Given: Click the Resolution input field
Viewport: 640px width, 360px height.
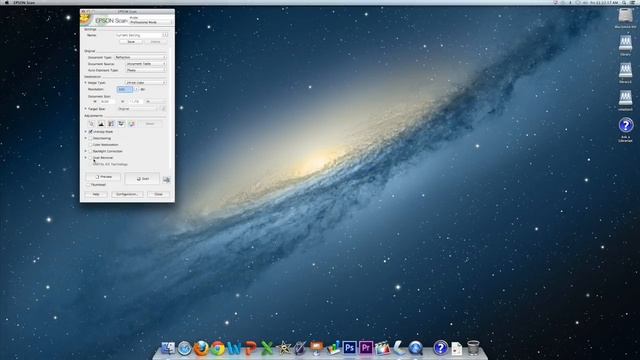Looking at the screenshot, I should (124, 89).
